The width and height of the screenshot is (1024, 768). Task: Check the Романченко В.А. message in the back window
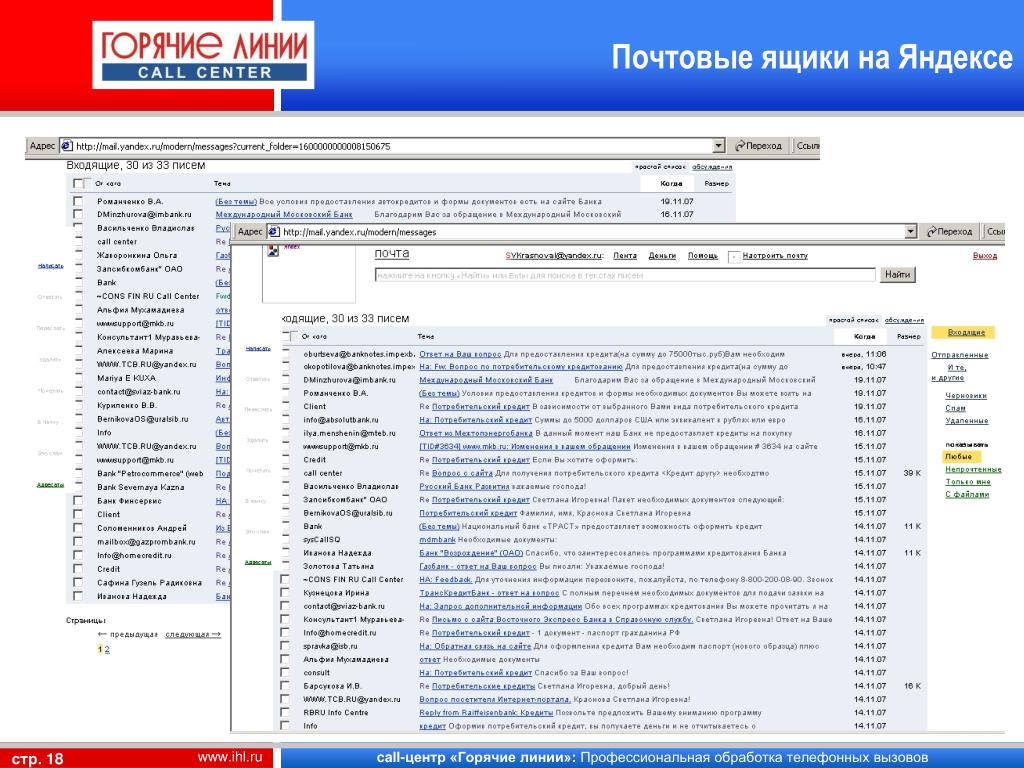click(78, 201)
